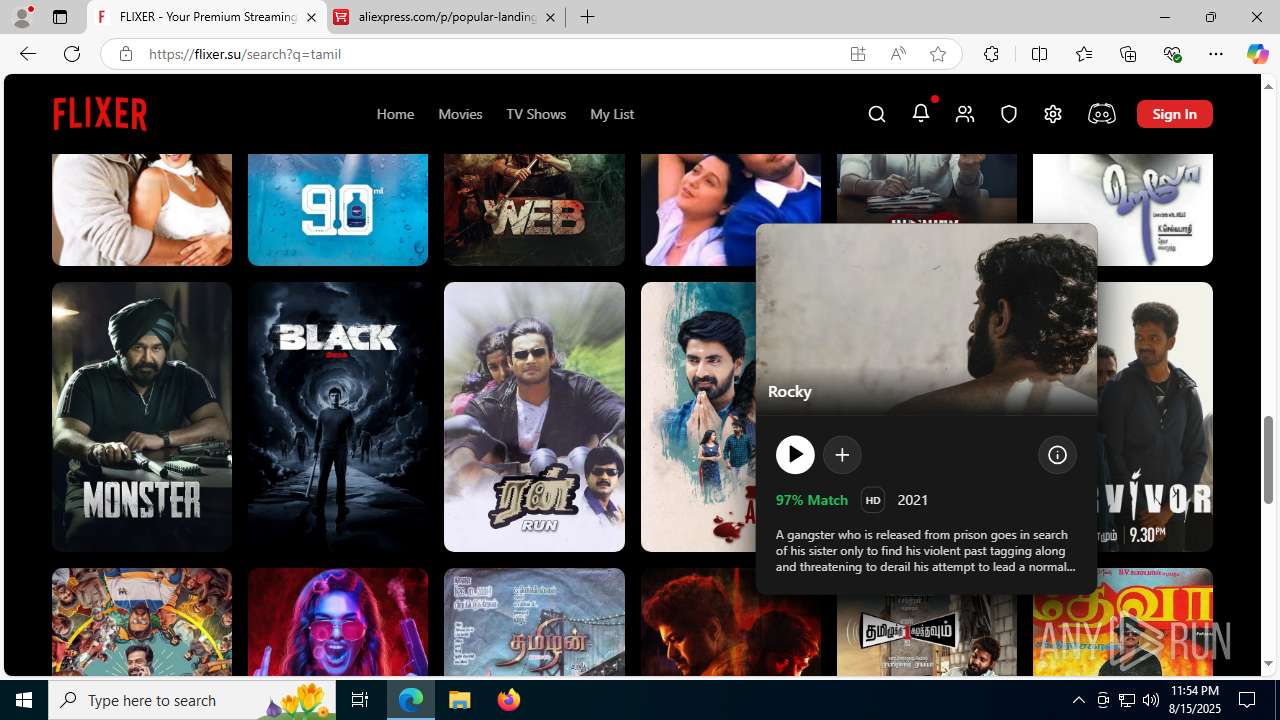Open File Explorer from taskbar
This screenshot has height=720, width=1280.
coord(460,700)
